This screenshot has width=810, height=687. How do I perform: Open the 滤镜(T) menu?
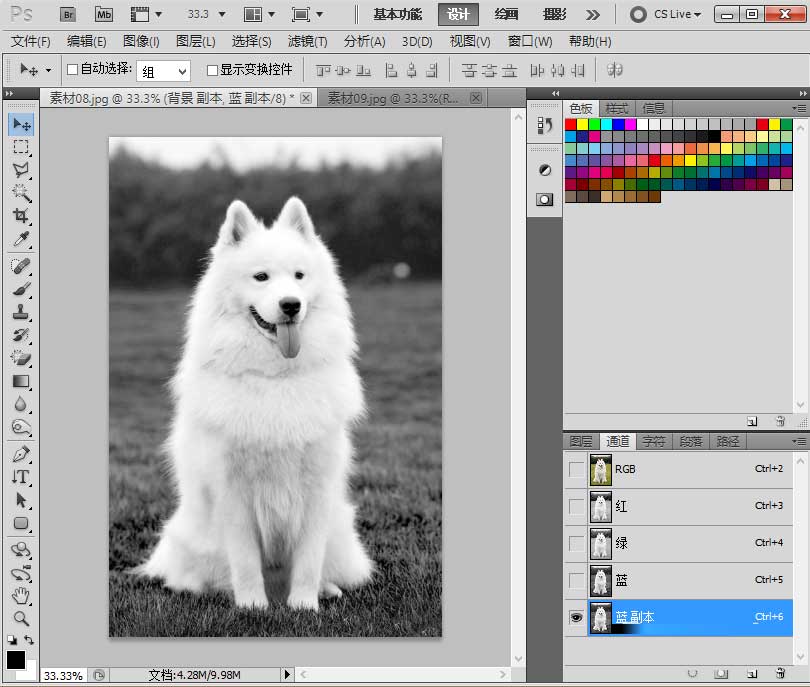307,41
